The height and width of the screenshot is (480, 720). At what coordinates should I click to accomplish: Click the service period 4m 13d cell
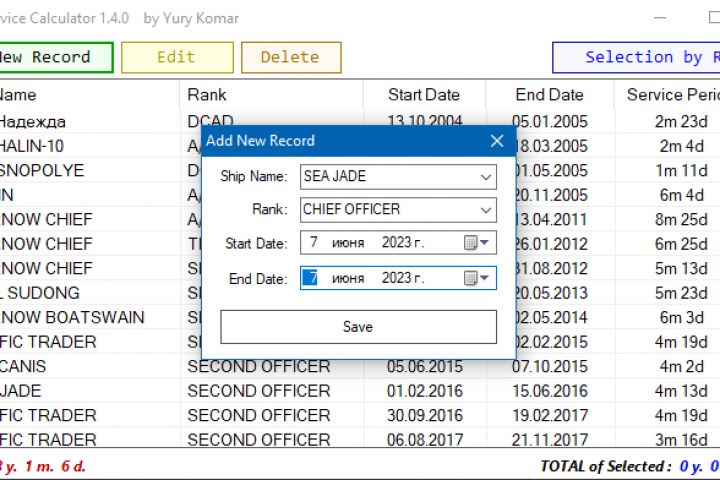point(681,391)
